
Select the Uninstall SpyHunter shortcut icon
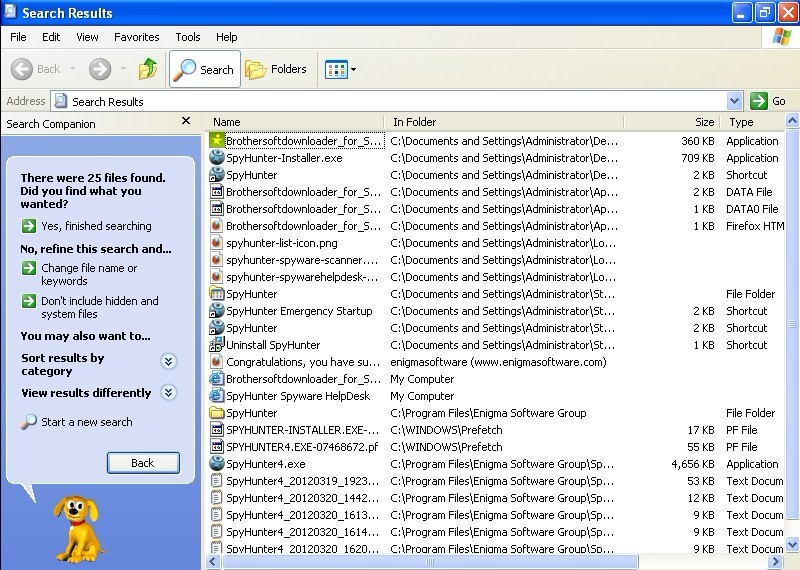click(217, 344)
